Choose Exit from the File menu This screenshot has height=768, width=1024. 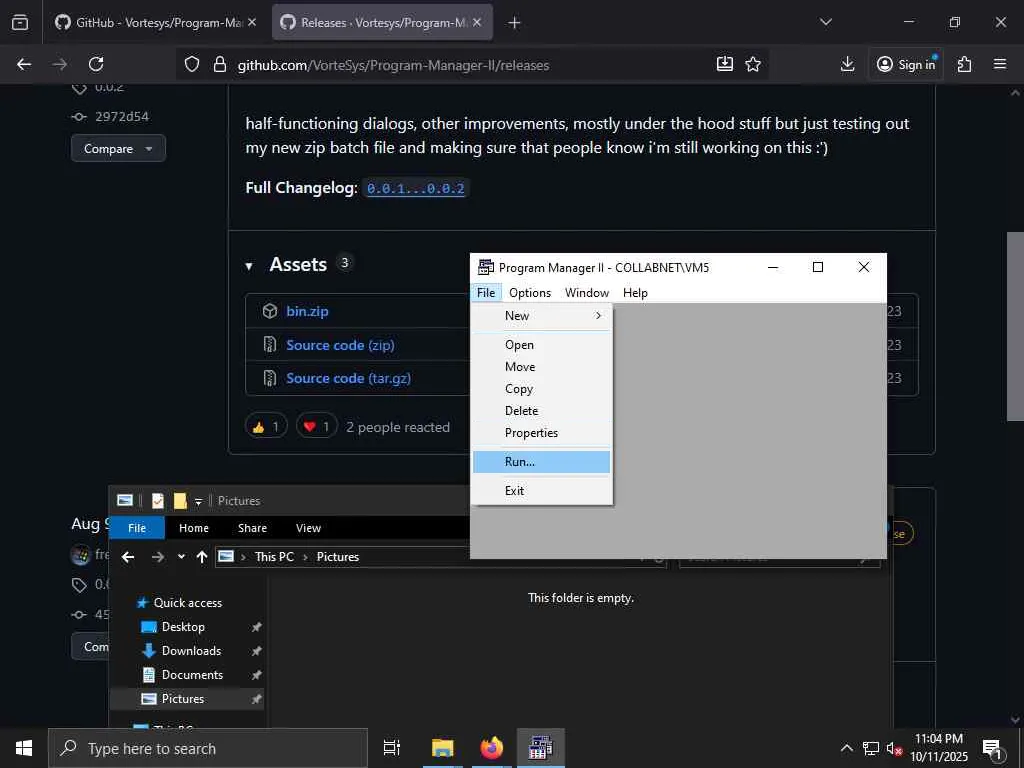[541, 490]
